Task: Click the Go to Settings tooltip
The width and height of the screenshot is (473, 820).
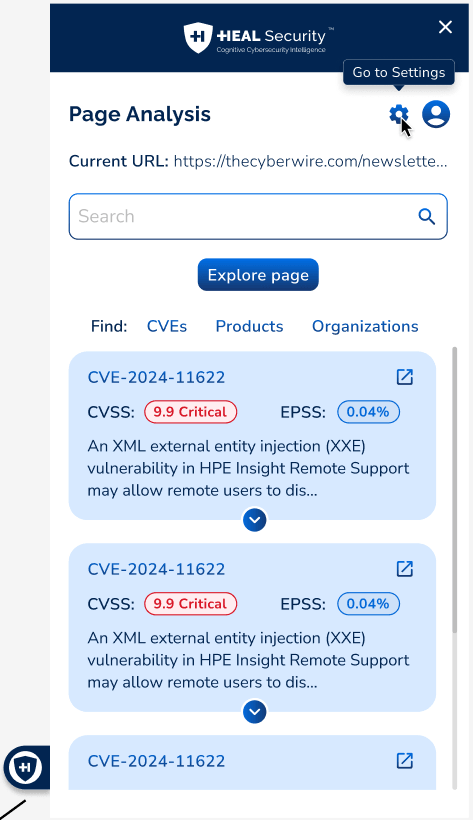Action: [x=399, y=72]
